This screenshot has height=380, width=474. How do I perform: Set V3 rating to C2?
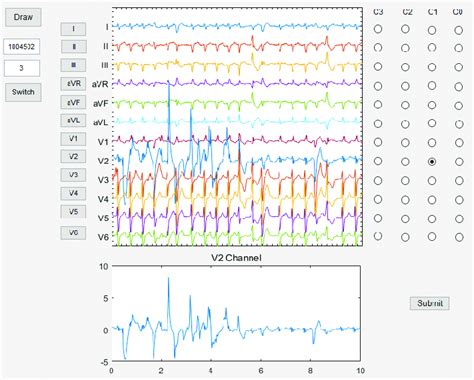click(405, 181)
